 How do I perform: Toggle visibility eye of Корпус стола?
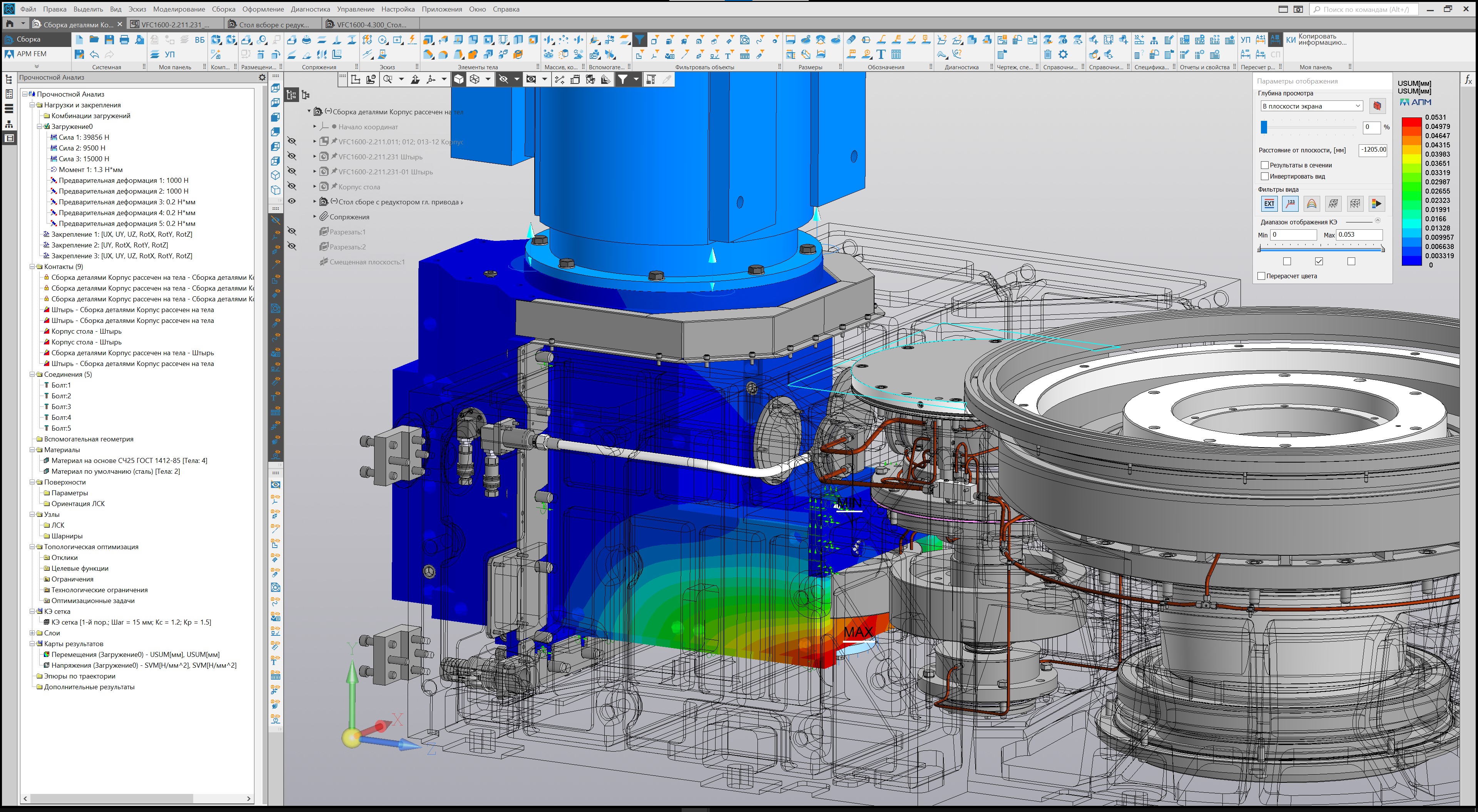[x=292, y=187]
